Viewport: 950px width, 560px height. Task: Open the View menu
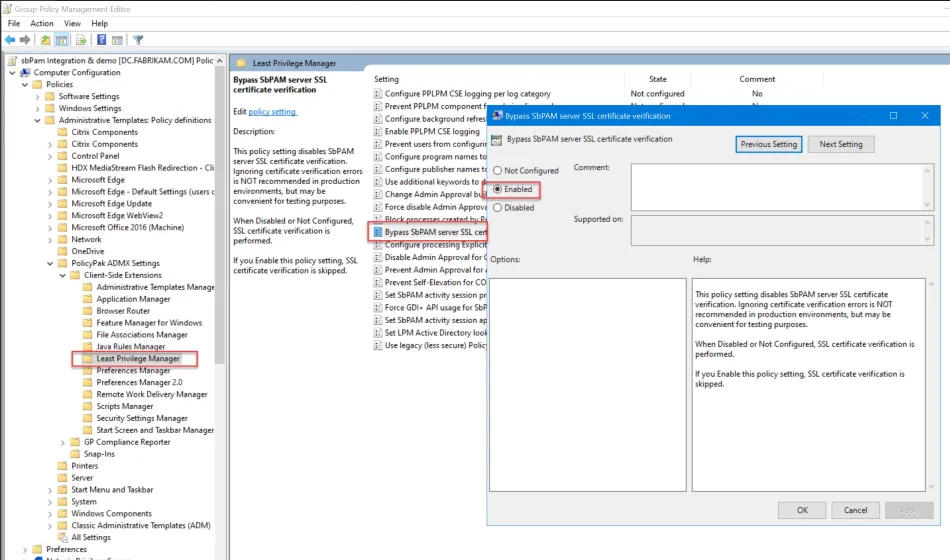(x=72, y=23)
